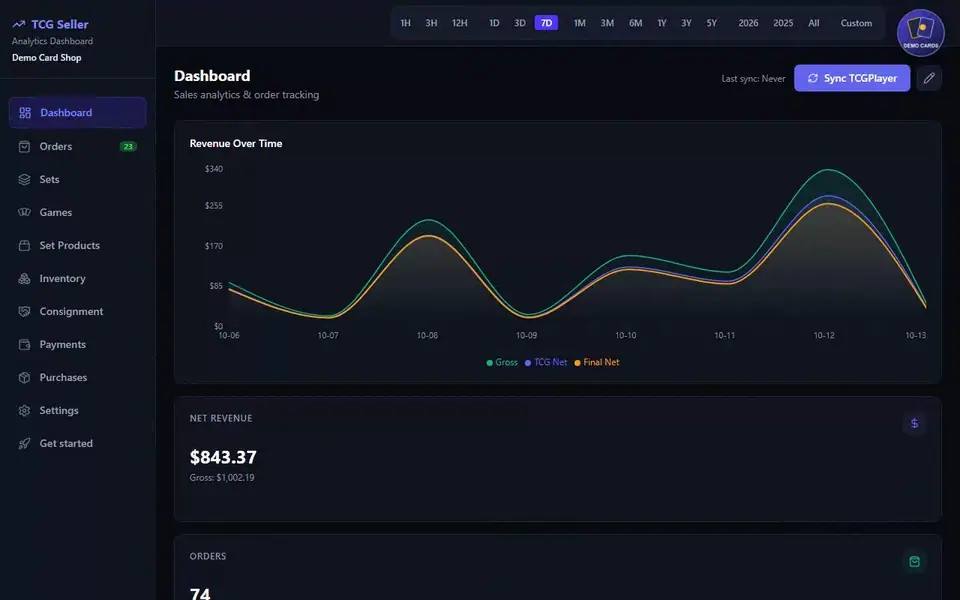The height and width of the screenshot is (600, 960).
Task: Switch to the 1D time range
Action: [x=494, y=23]
